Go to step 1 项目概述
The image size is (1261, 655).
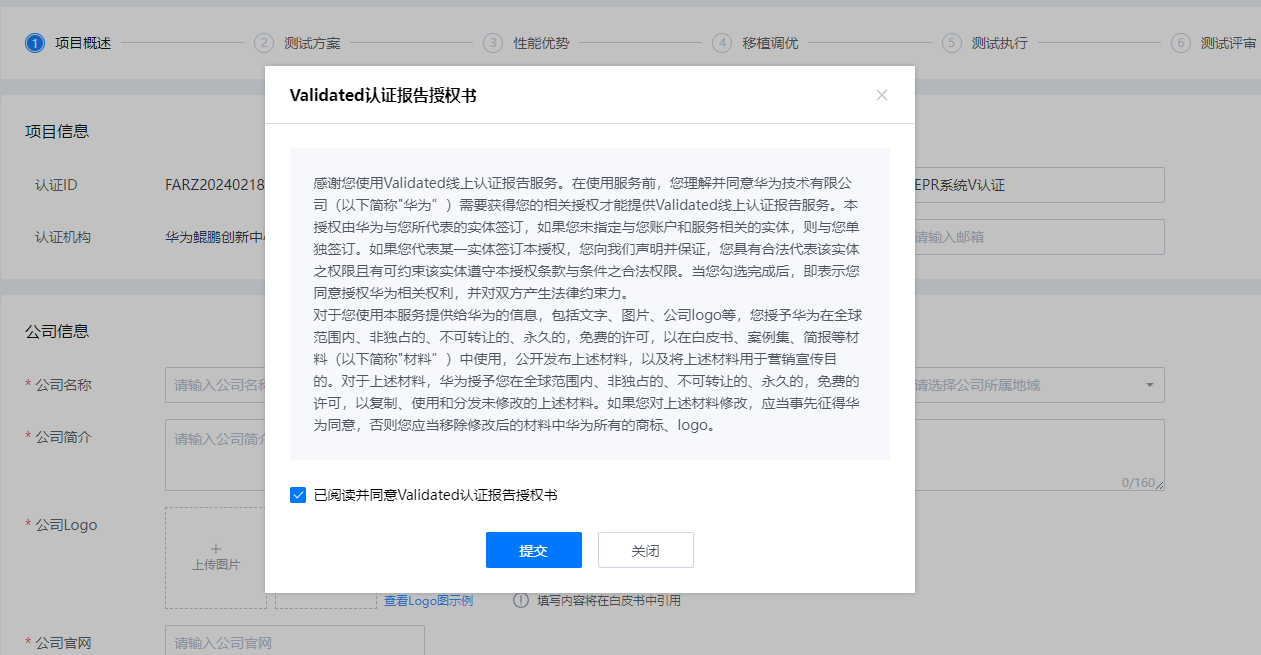pos(68,43)
